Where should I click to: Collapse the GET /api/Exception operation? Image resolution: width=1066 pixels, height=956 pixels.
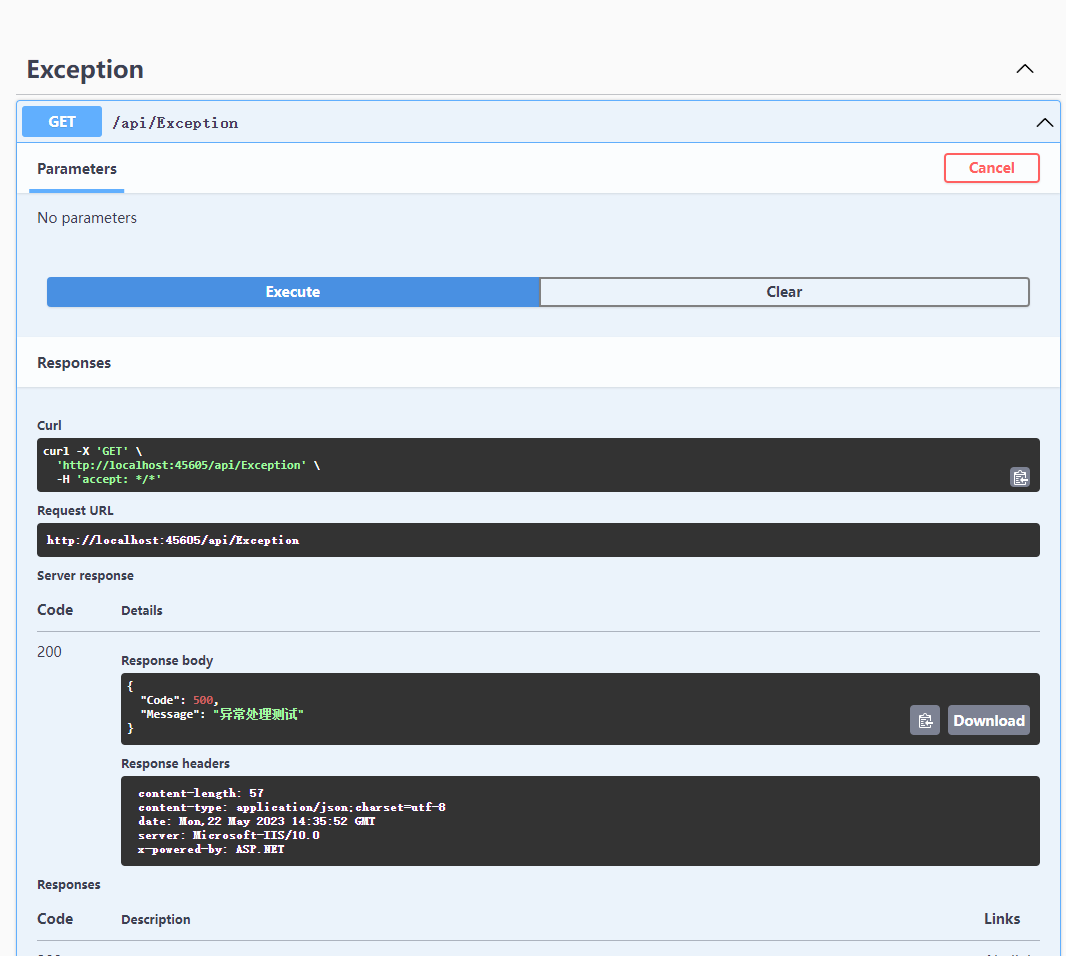pyautogui.click(x=1044, y=122)
